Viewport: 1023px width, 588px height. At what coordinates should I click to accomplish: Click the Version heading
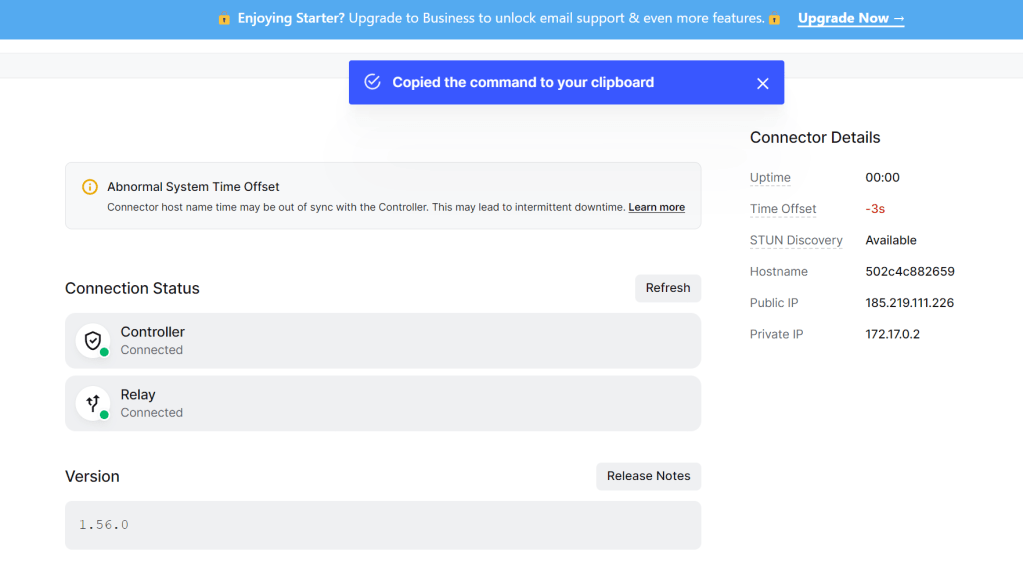click(x=92, y=476)
